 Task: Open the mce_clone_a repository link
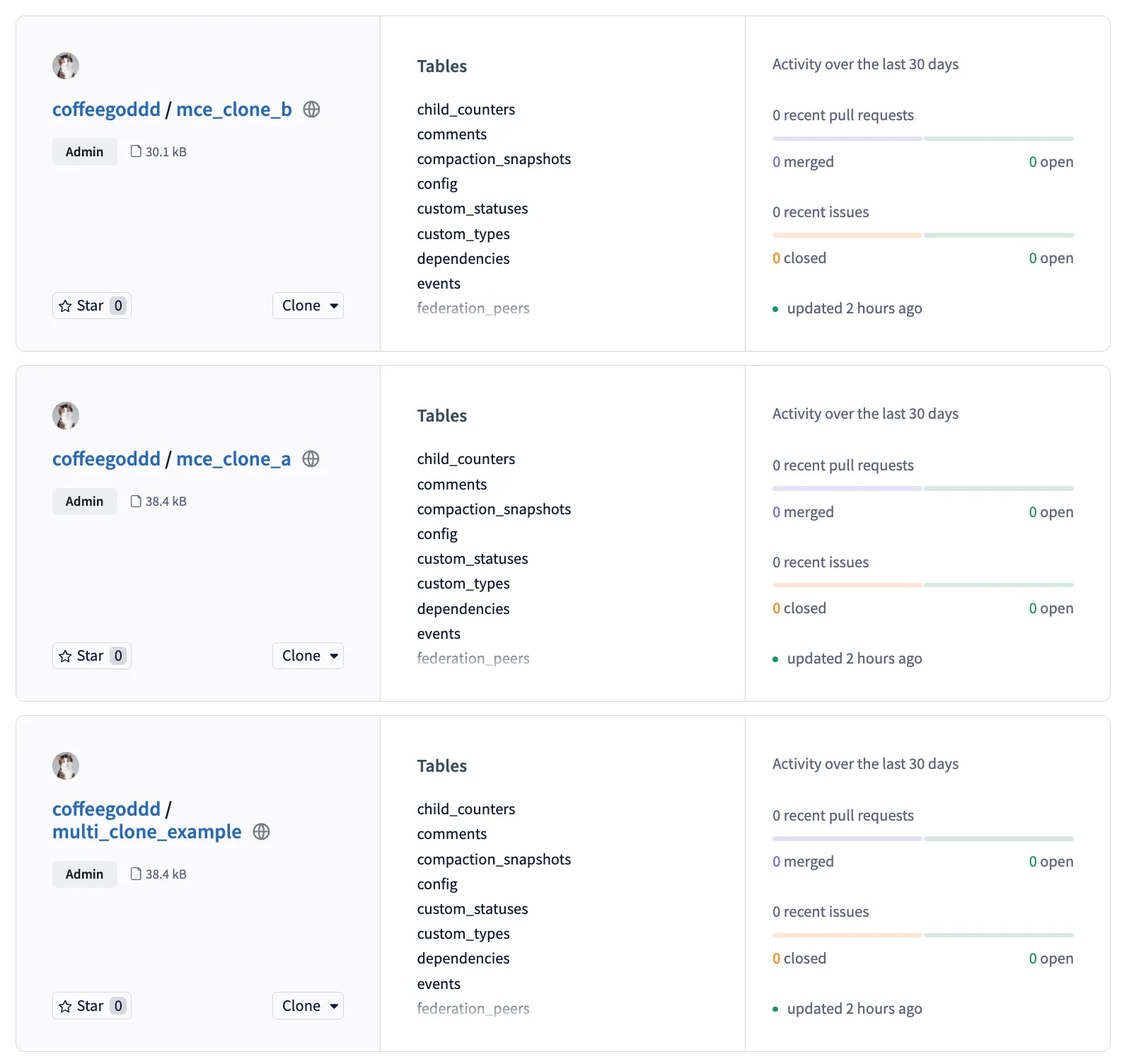tap(233, 459)
